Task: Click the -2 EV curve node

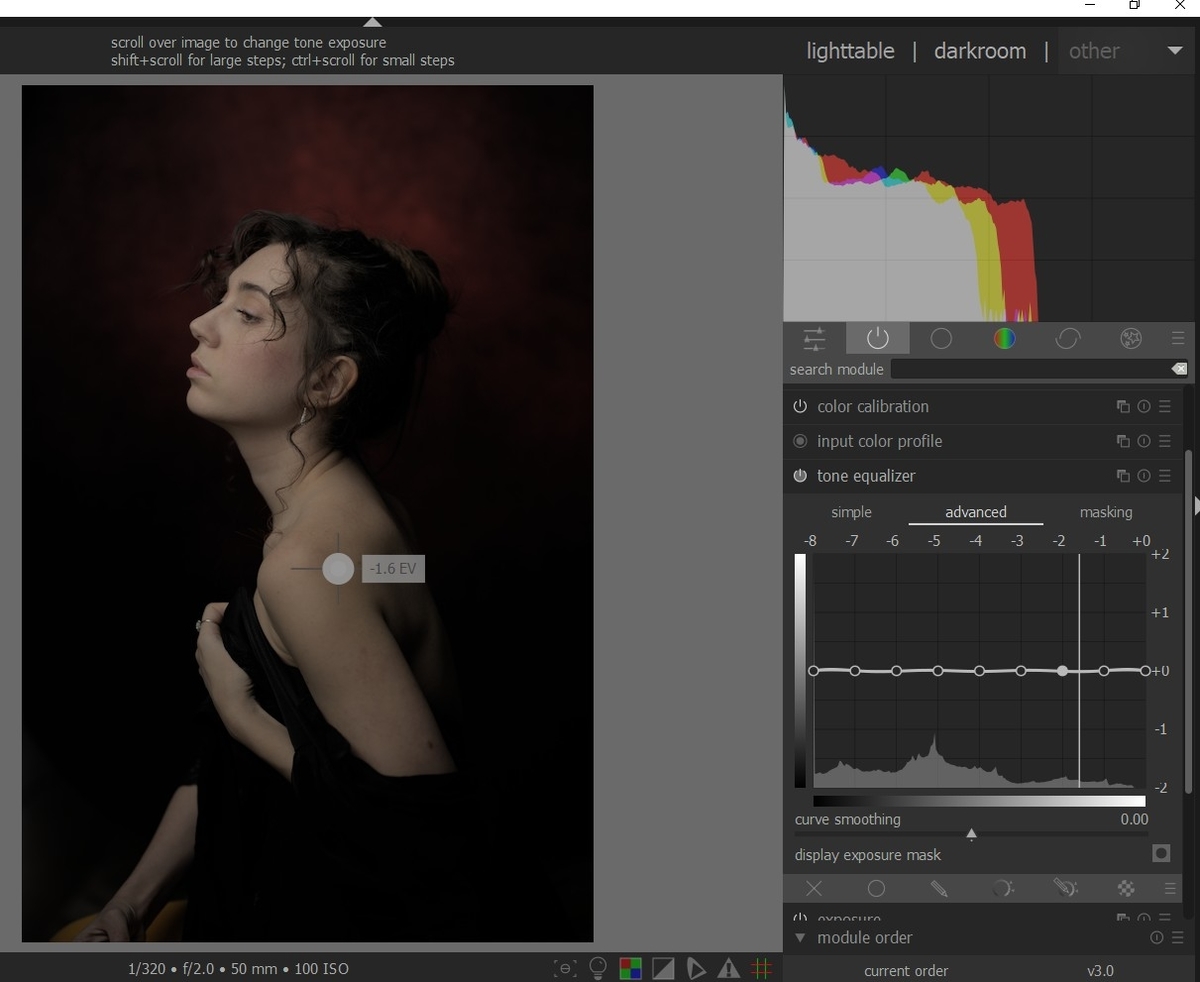Action: point(1062,671)
